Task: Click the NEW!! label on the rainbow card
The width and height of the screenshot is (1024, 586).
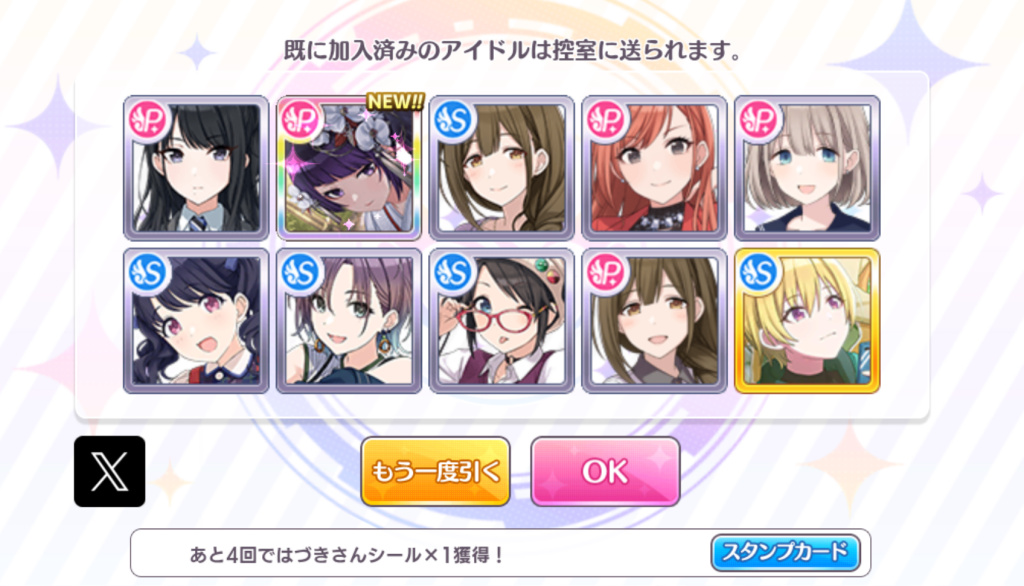Action: [x=395, y=102]
